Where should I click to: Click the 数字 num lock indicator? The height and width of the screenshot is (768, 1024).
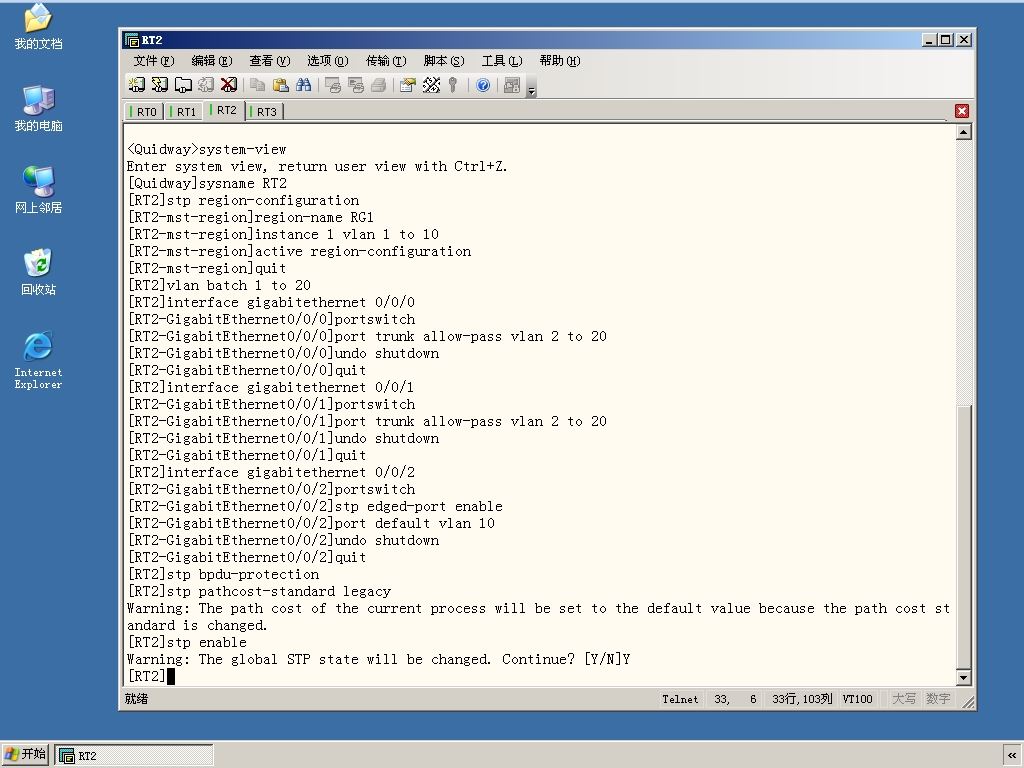tap(938, 699)
